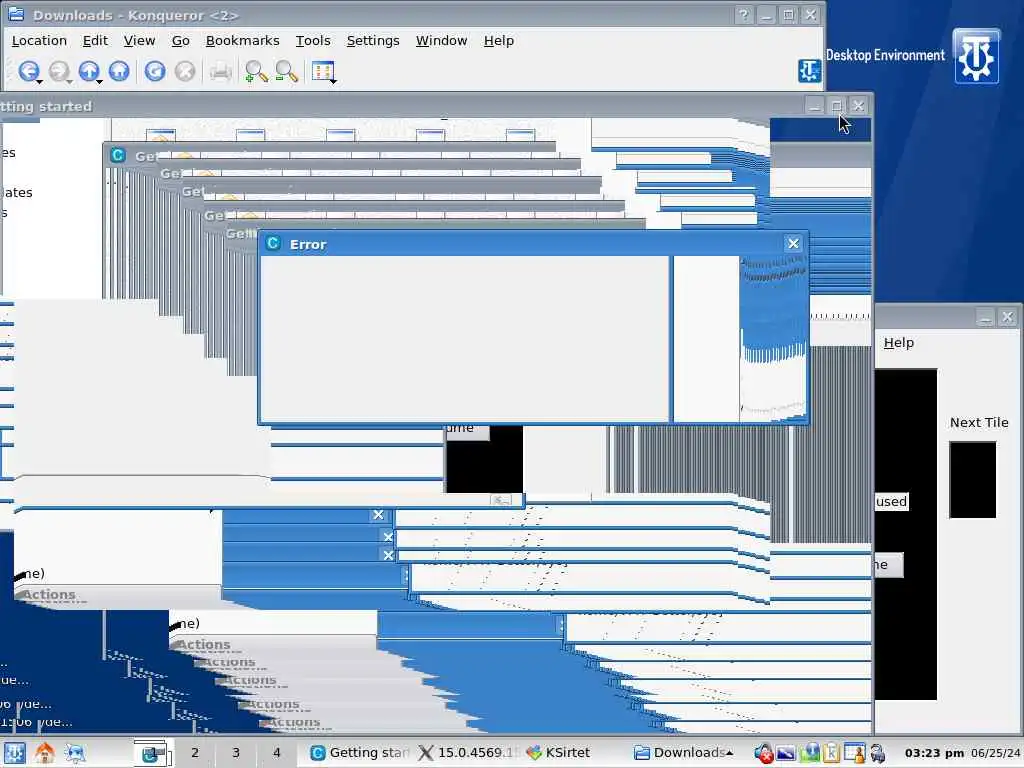Go up one directory with the Up icon
Viewport: 1024px width, 768px height.
[x=89, y=71]
